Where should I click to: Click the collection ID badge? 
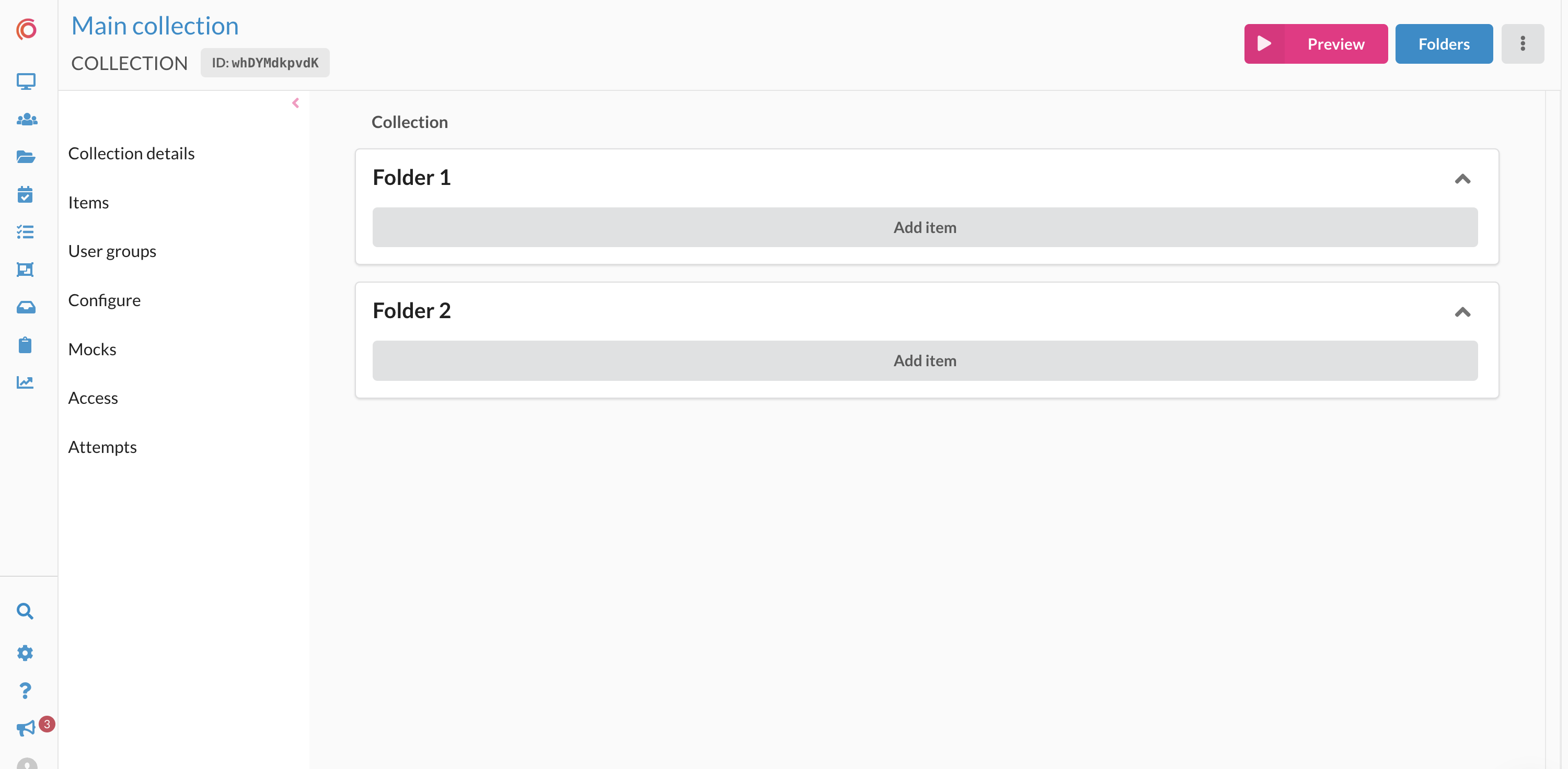[265, 63]
